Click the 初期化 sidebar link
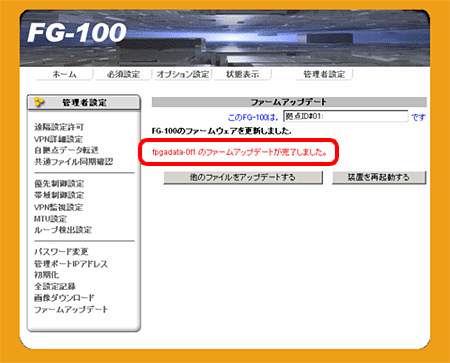The width and height of the screenshot is (450, 363). pos(46,275)
